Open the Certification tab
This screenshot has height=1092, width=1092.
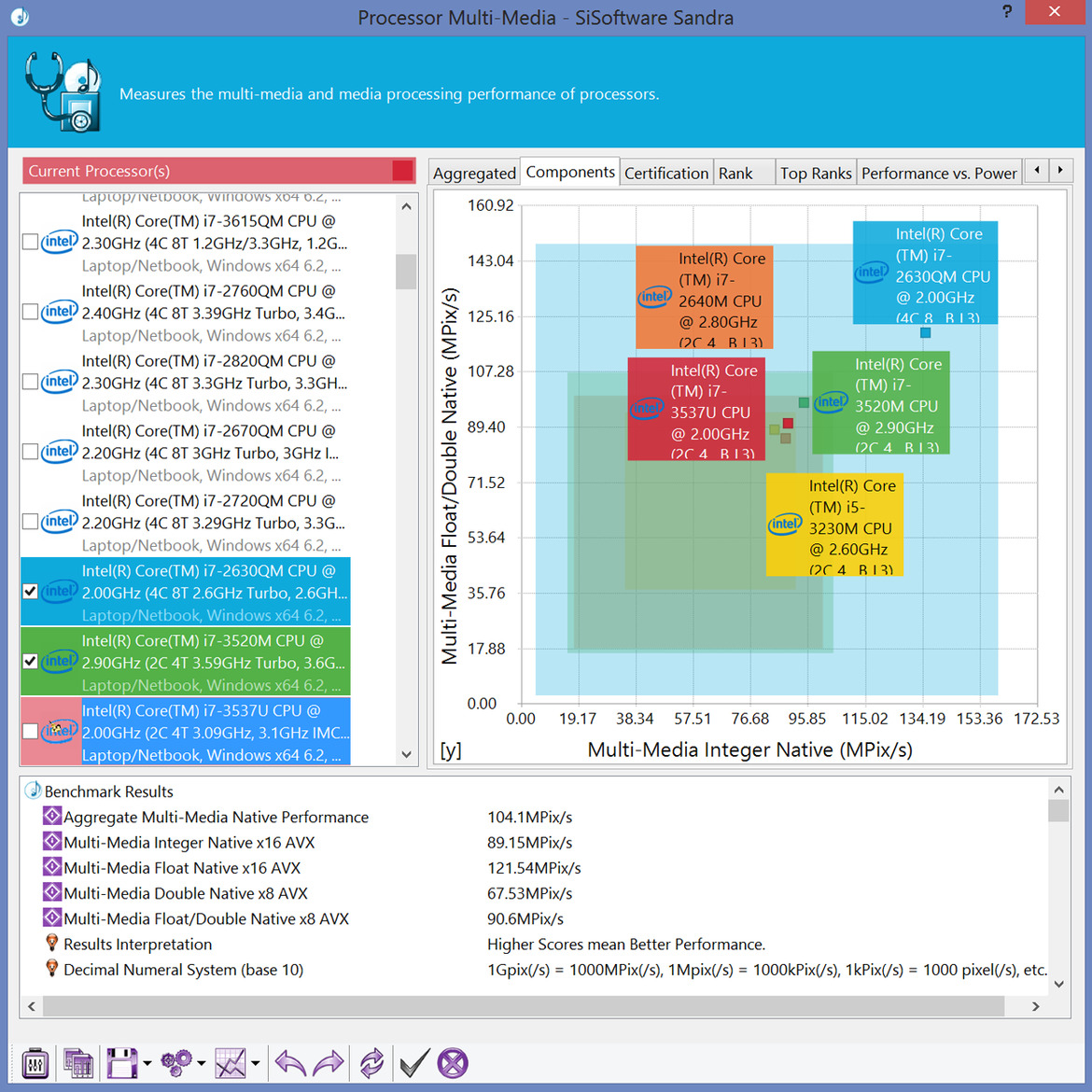coord(666,173)
